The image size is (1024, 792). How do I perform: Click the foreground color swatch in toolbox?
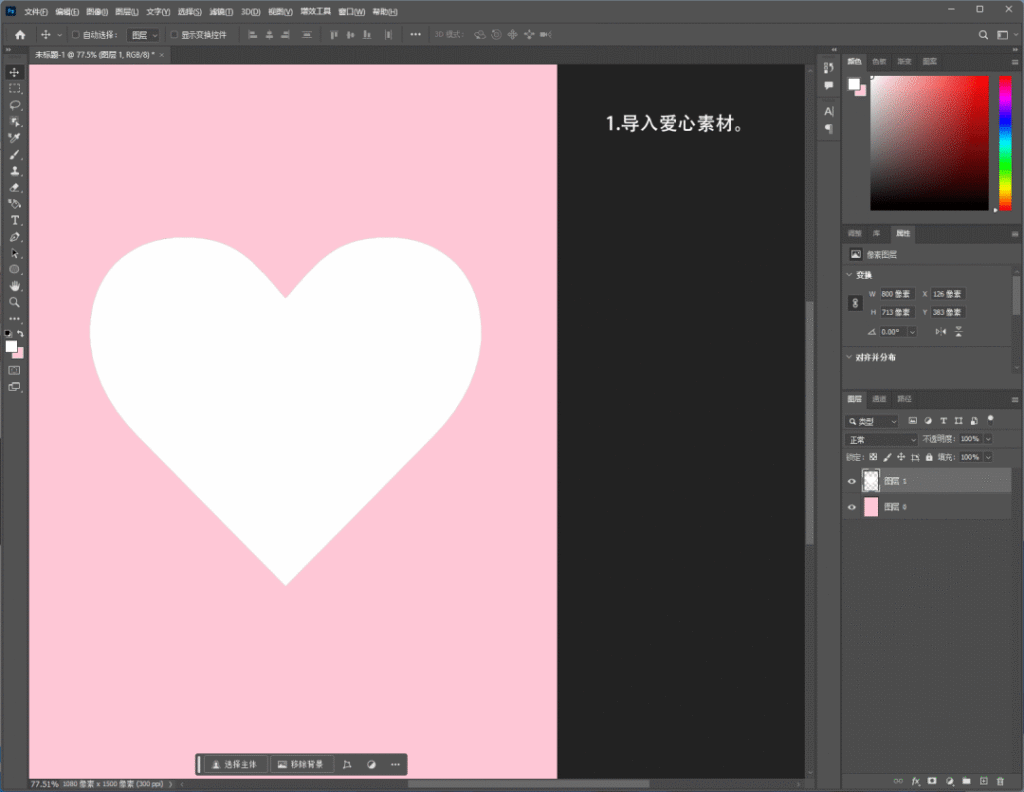point(11,347)
